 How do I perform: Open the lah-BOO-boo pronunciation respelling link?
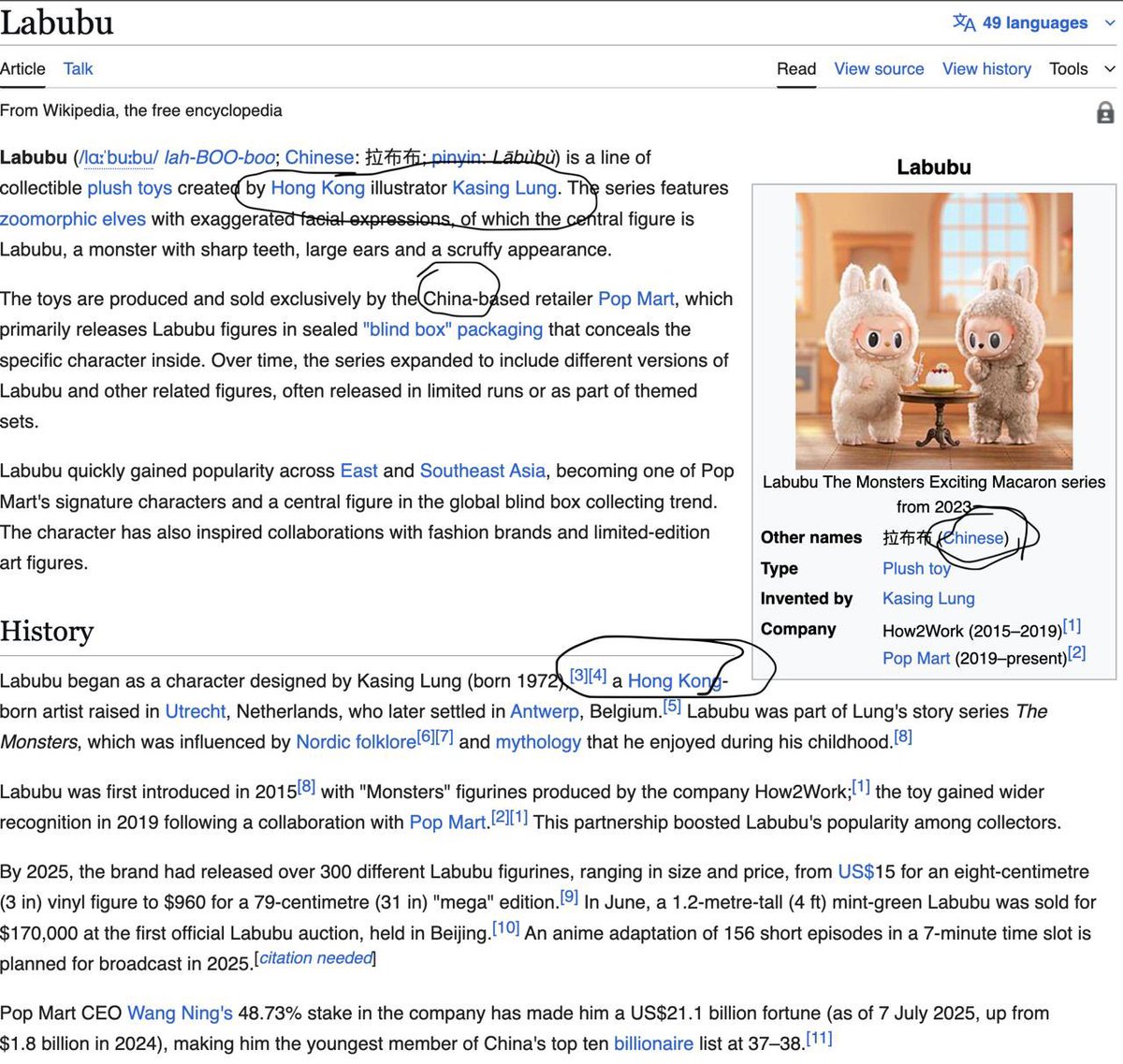(x=220, y=157)
